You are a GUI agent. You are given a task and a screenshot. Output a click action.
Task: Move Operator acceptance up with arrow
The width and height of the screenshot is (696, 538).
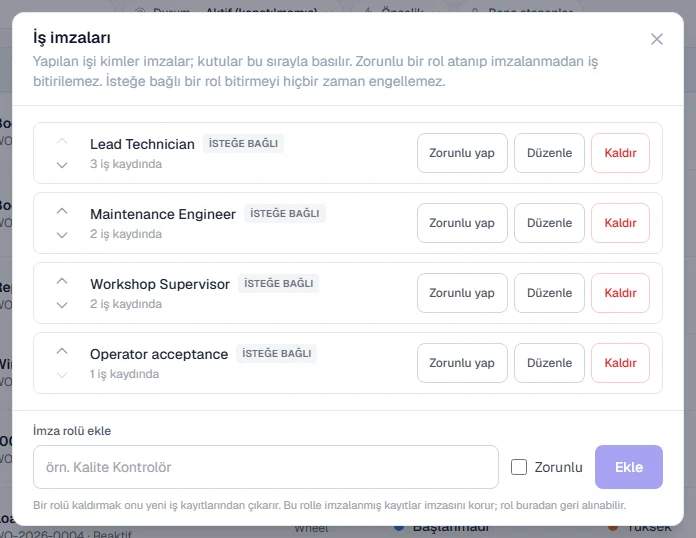point(62,351)
